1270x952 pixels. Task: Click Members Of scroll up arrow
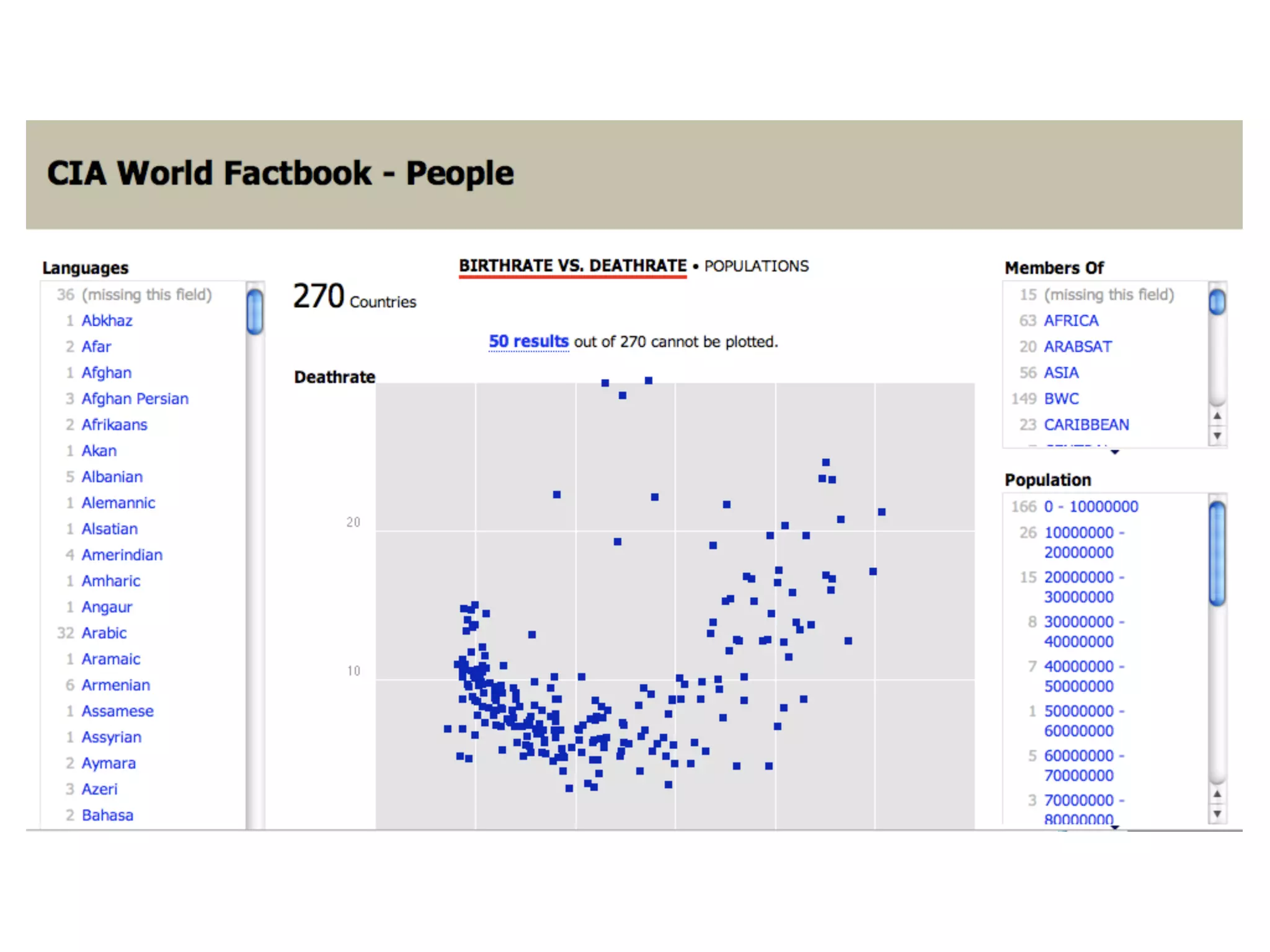click(x=1217, y=416)
